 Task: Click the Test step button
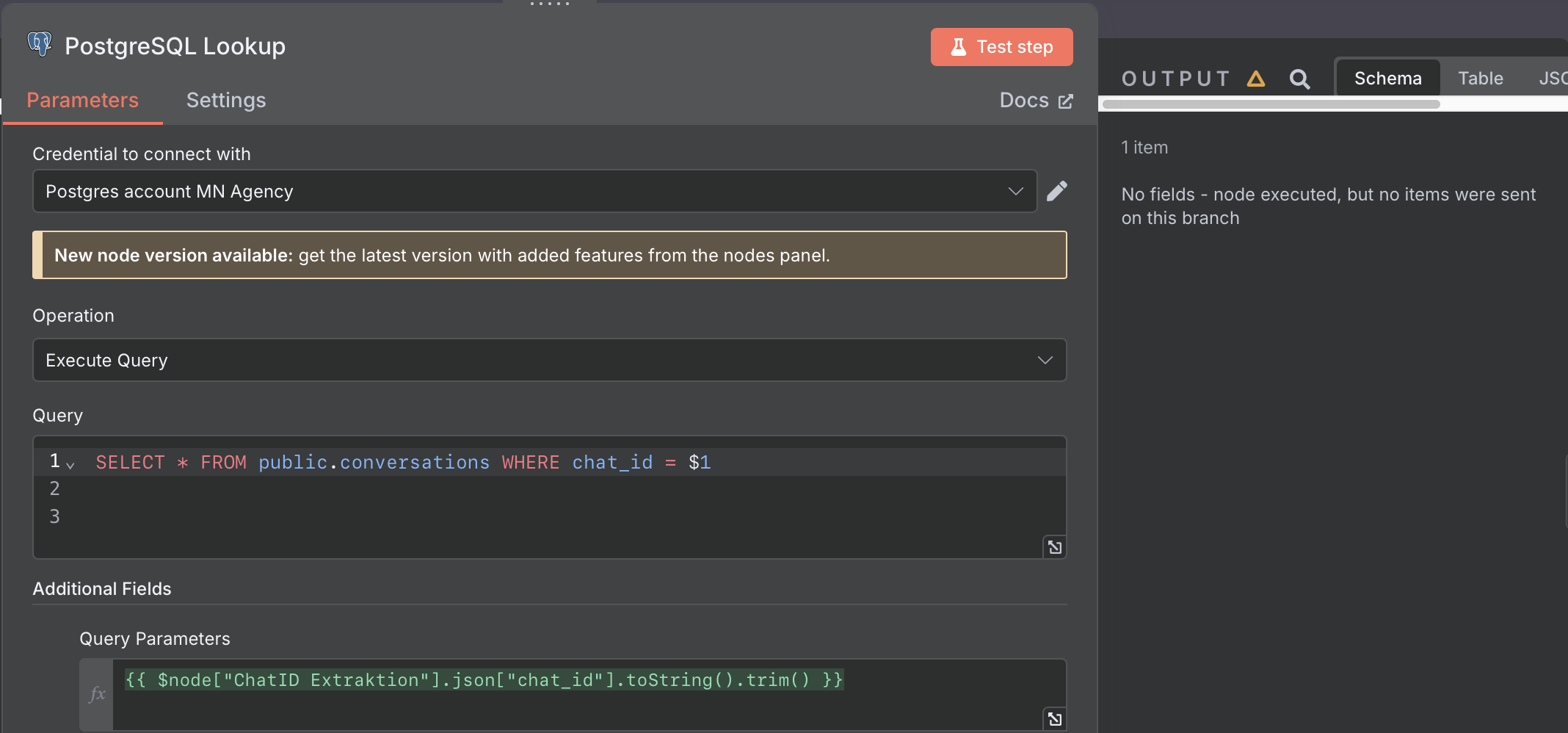click(x=1001, y=47)
